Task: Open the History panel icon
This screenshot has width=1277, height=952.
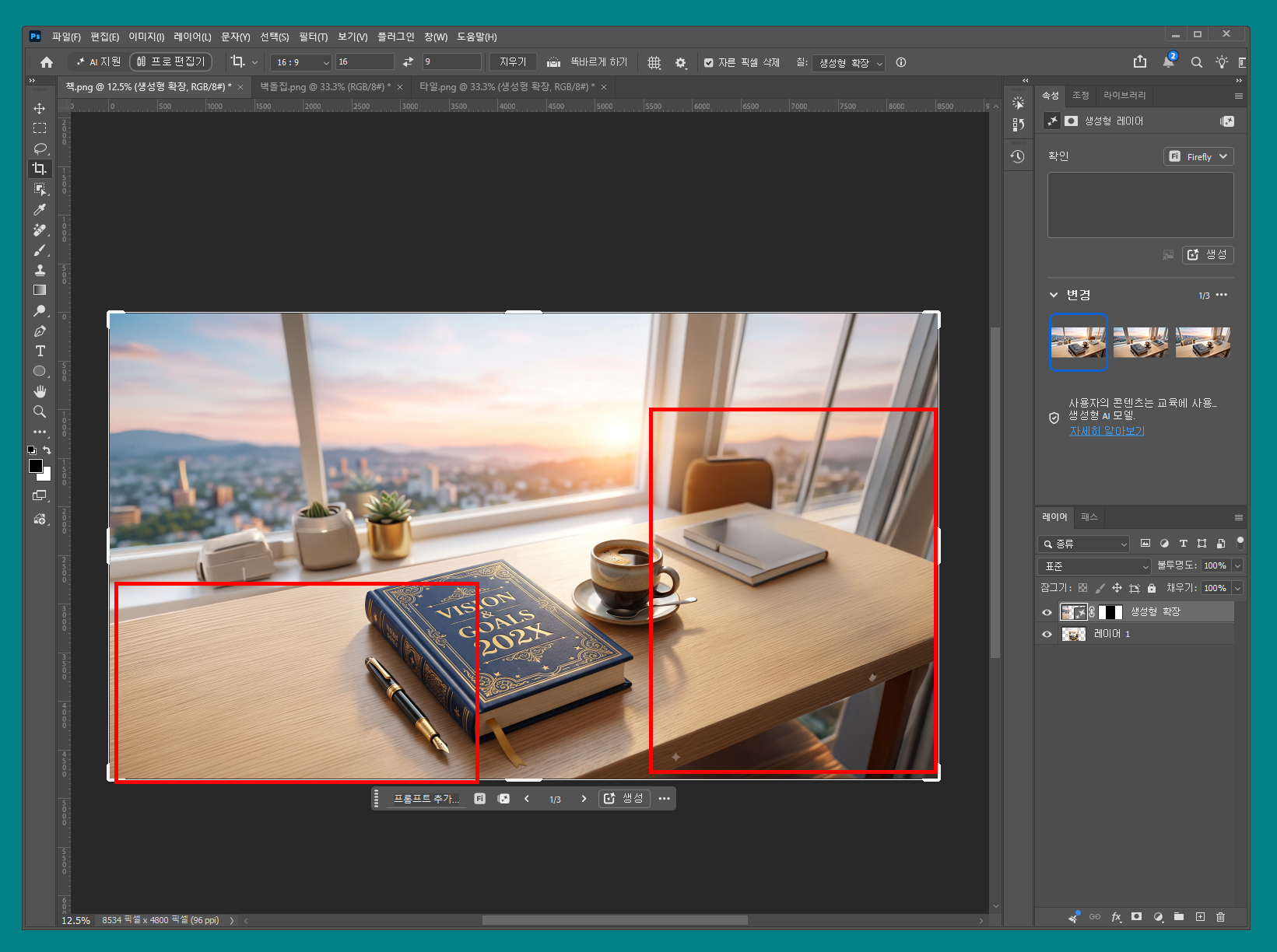Action: 1017,156
